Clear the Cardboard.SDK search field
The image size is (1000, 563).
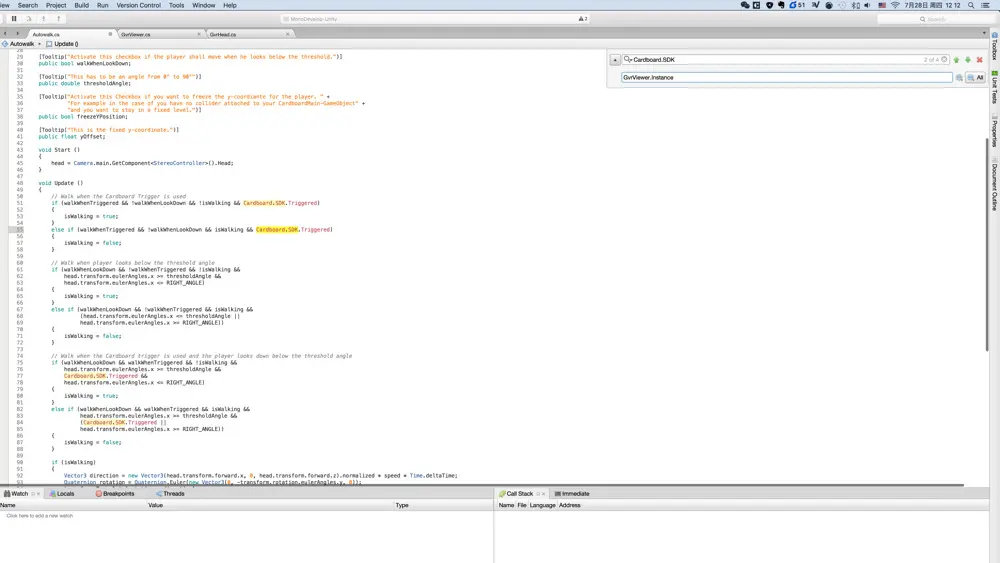(x=945, y=59)
